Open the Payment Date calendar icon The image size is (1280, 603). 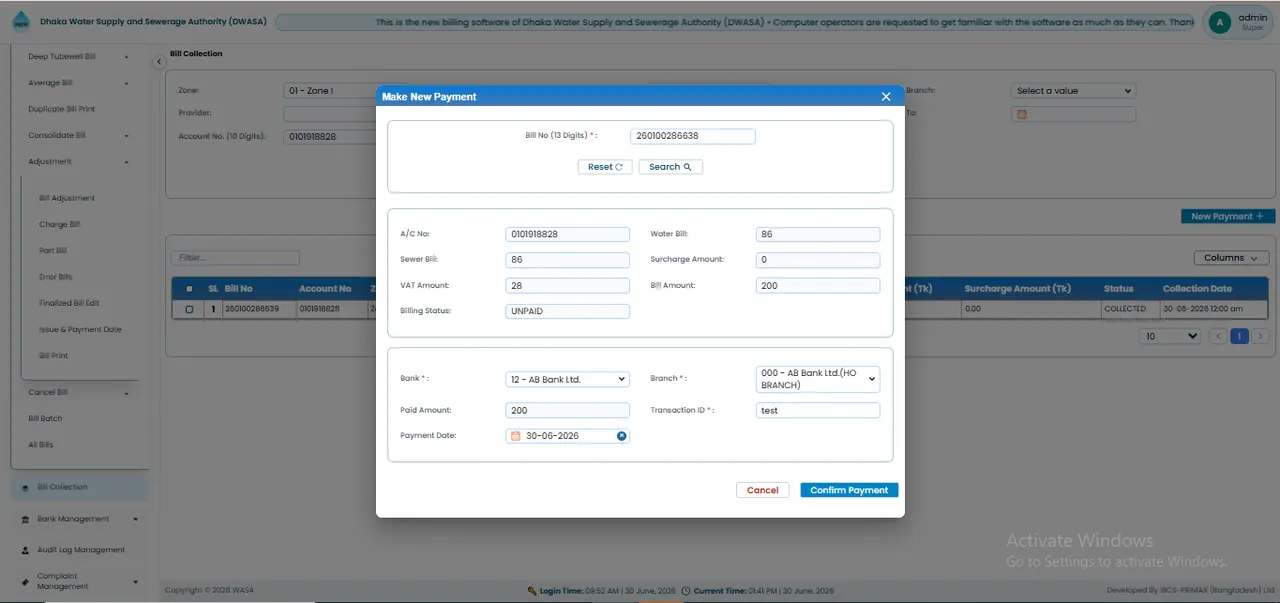(516, 436)
